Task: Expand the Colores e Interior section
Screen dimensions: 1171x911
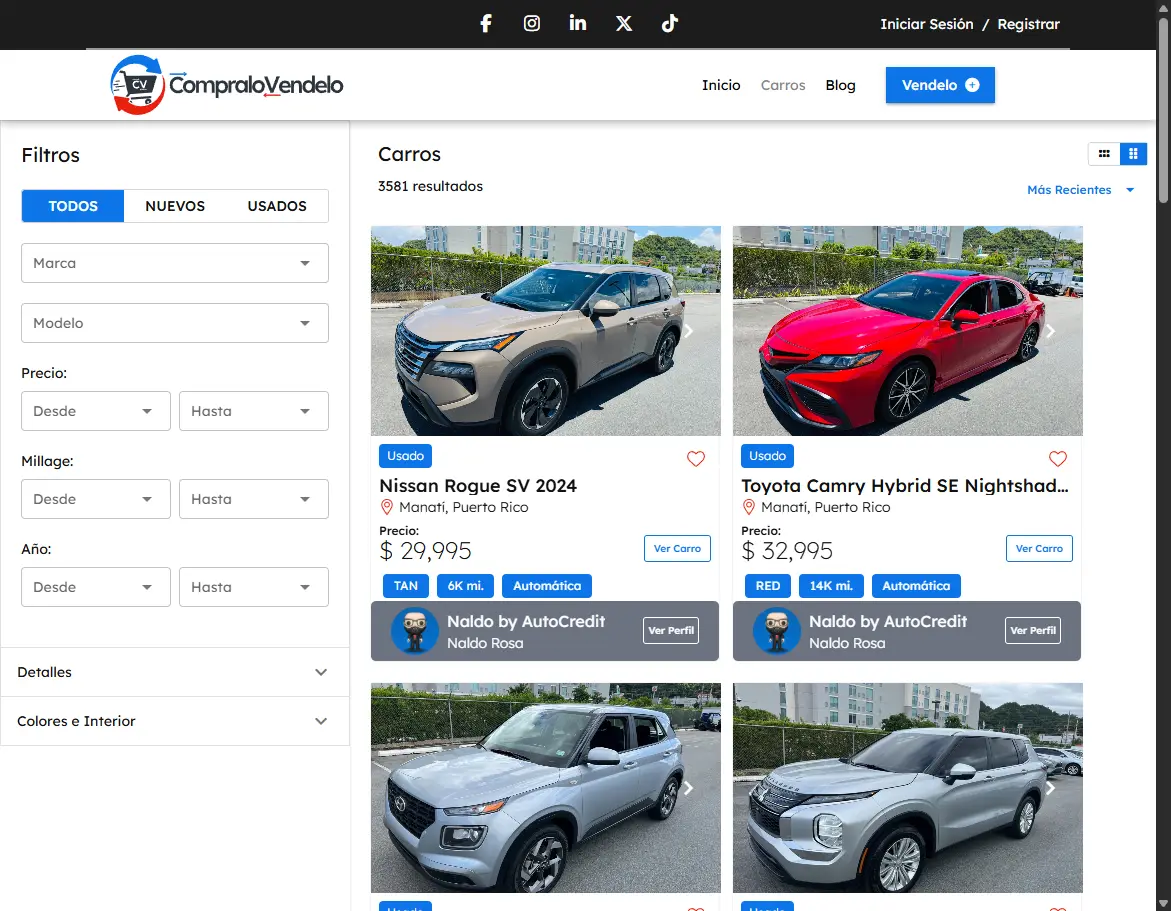Action: [175, 721]
